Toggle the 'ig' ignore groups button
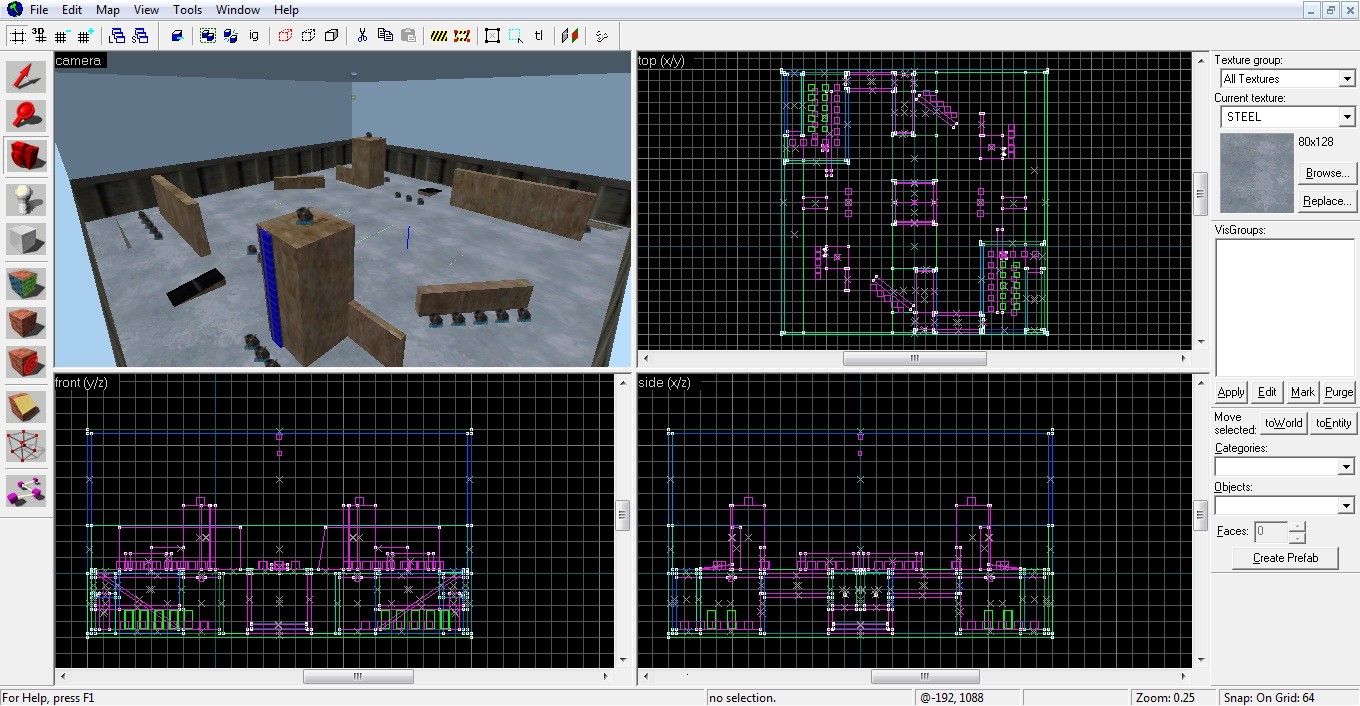The height and width of the screenshot is (706, 1360). 254,36
